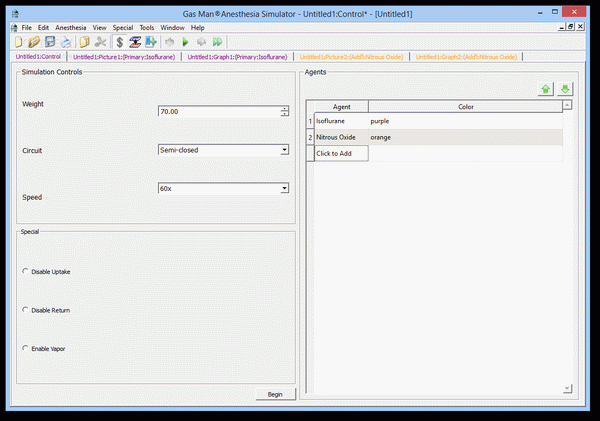600x421 pixels.
Task: Select row header number 1
Action: pos(310,121)
